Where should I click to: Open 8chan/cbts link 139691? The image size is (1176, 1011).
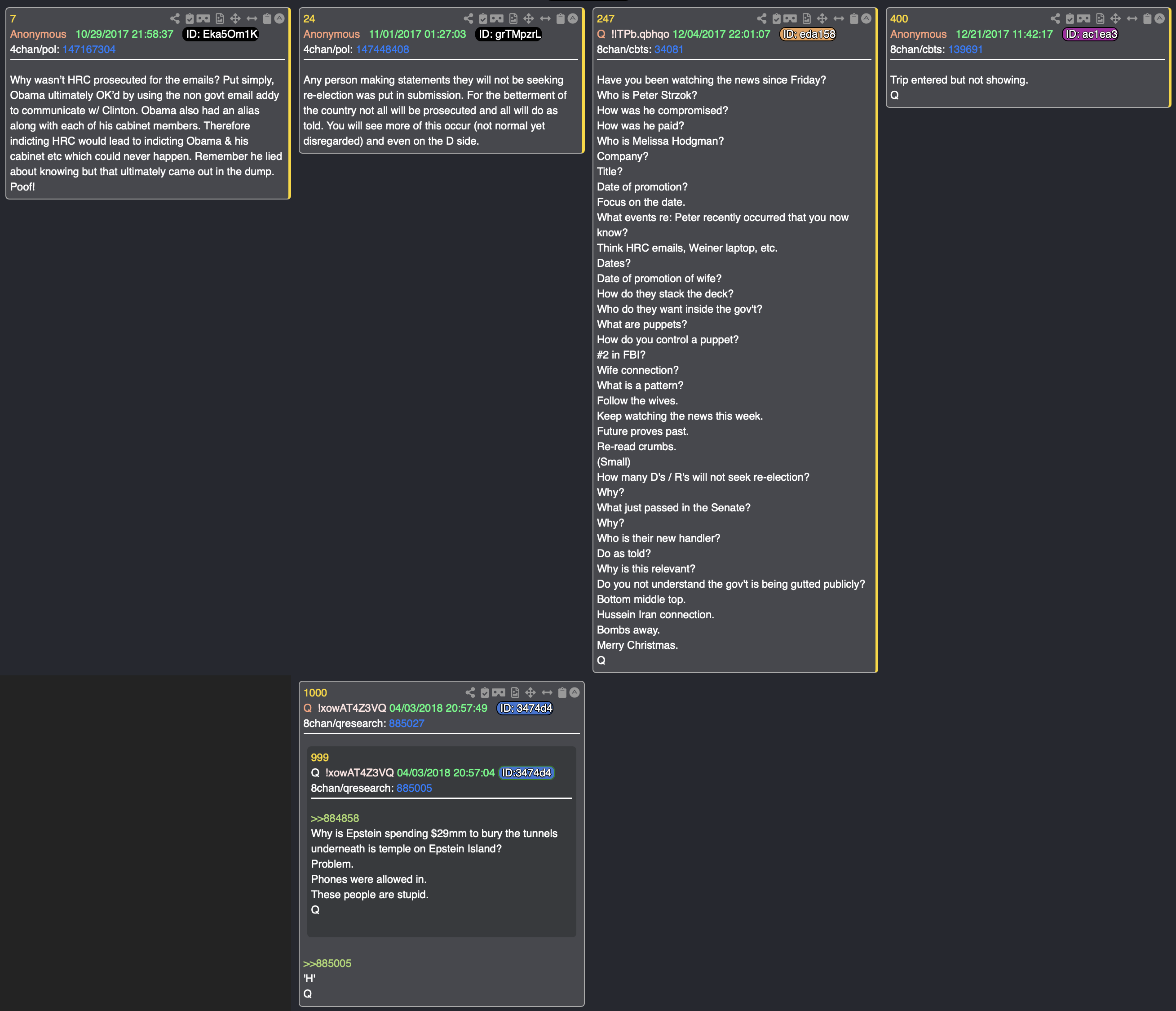[965, 49]
